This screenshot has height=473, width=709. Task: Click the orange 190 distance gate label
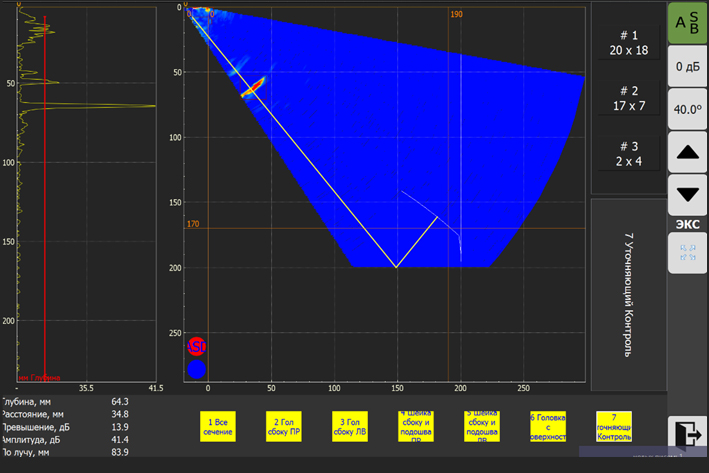pyautogui.click(x=456, y=14)
